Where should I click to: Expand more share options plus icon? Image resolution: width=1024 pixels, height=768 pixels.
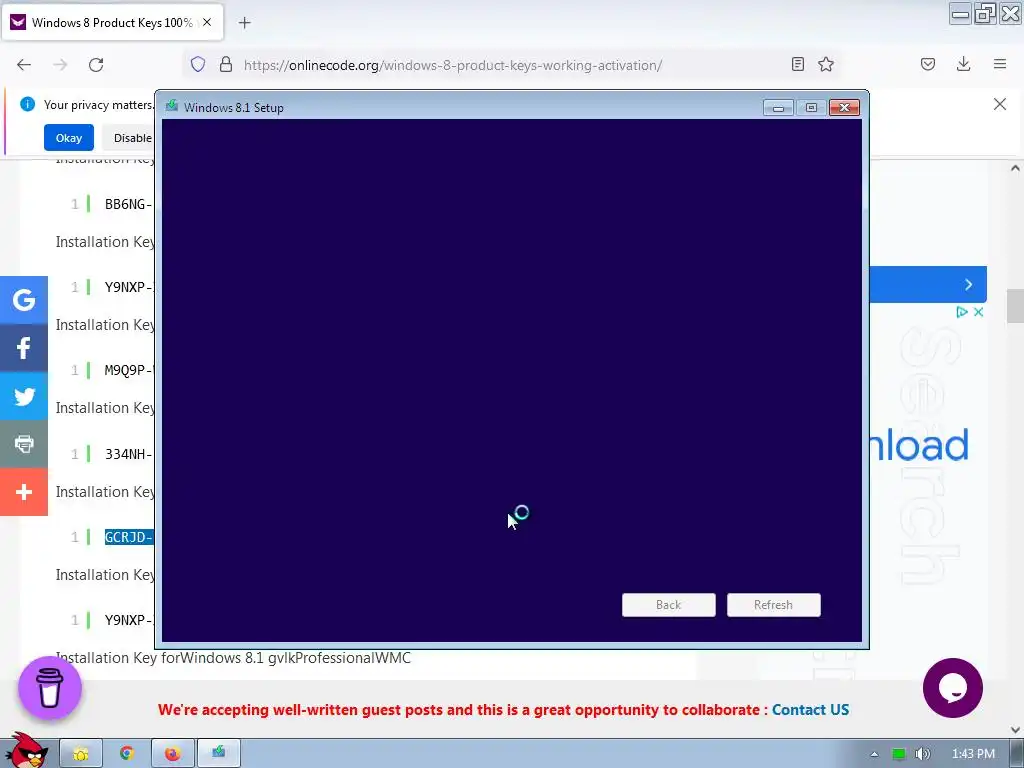coord(24,492)
